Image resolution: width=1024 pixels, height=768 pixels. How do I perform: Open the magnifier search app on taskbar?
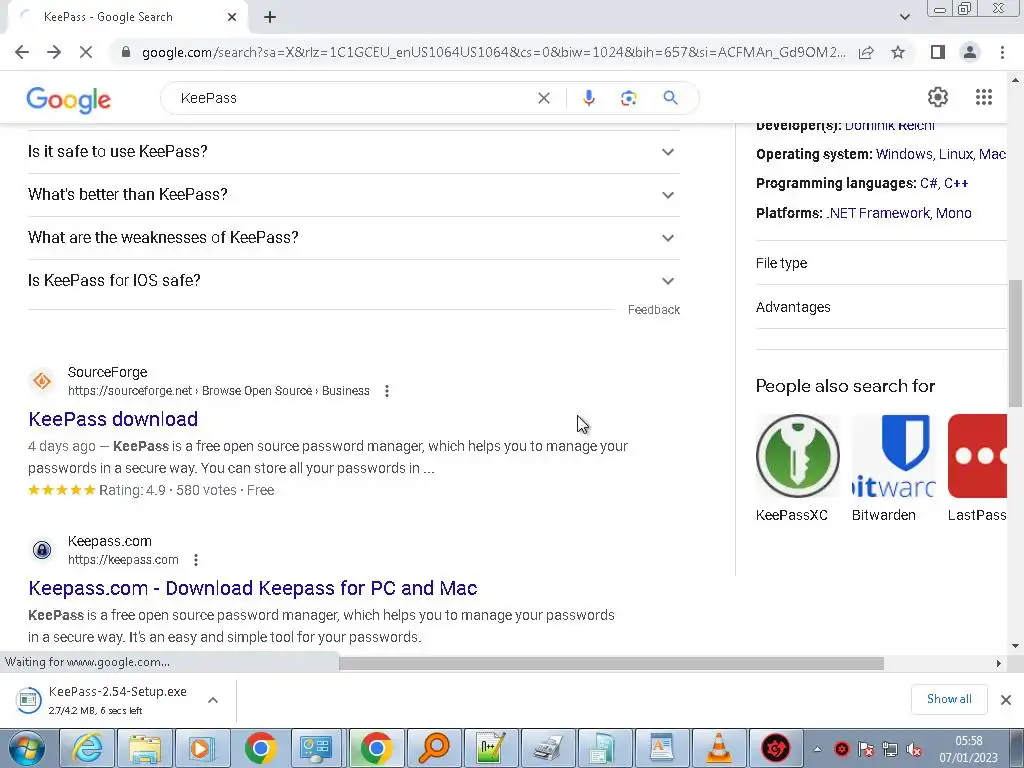434,748
